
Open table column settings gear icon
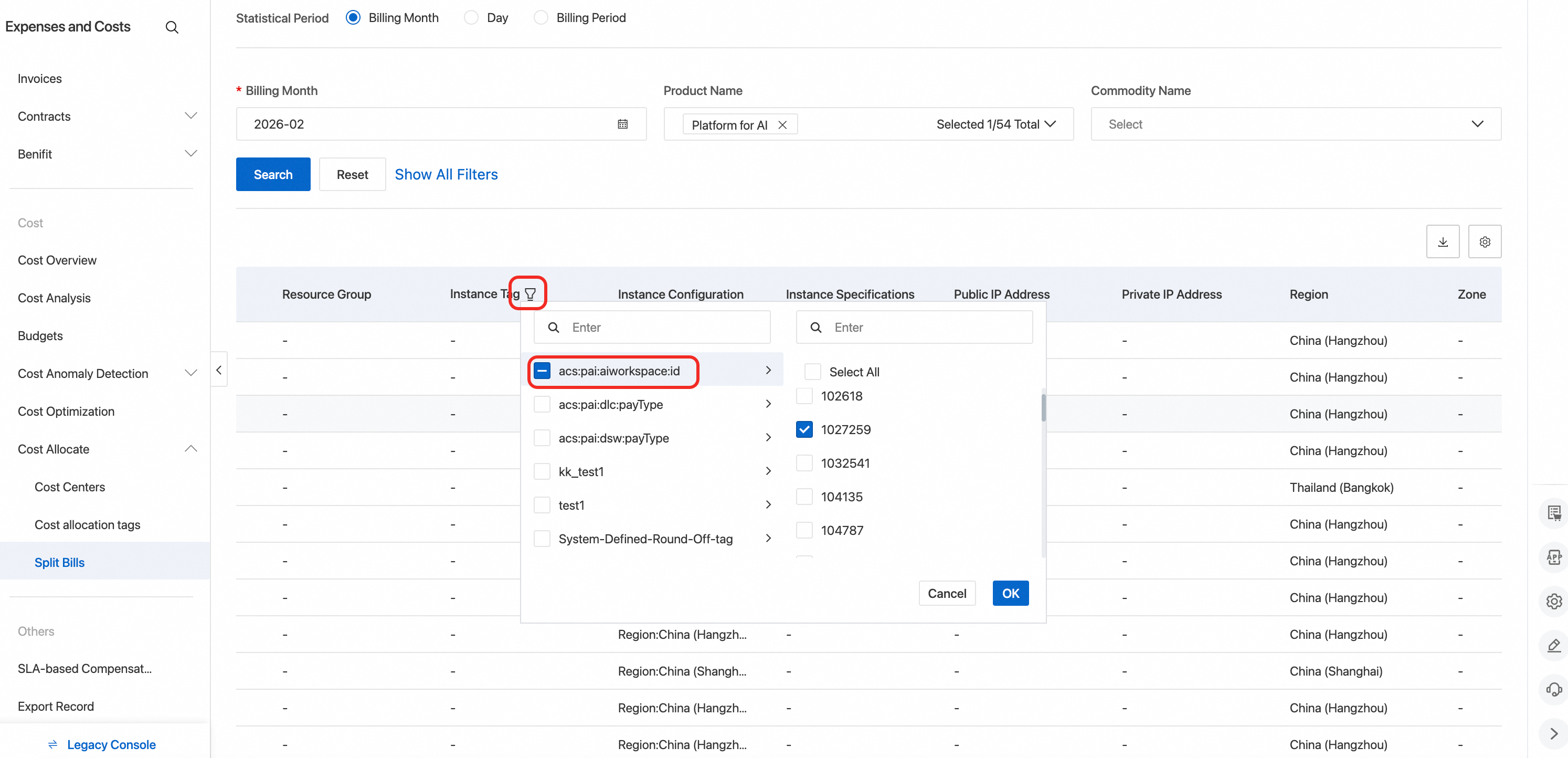(x=1484, y=241)
